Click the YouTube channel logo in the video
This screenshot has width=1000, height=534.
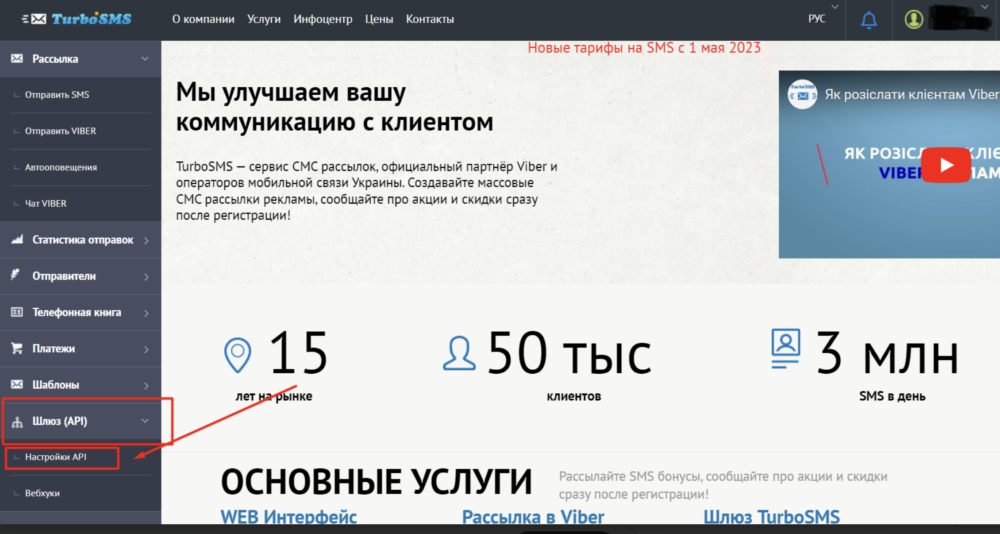[802, 94]
